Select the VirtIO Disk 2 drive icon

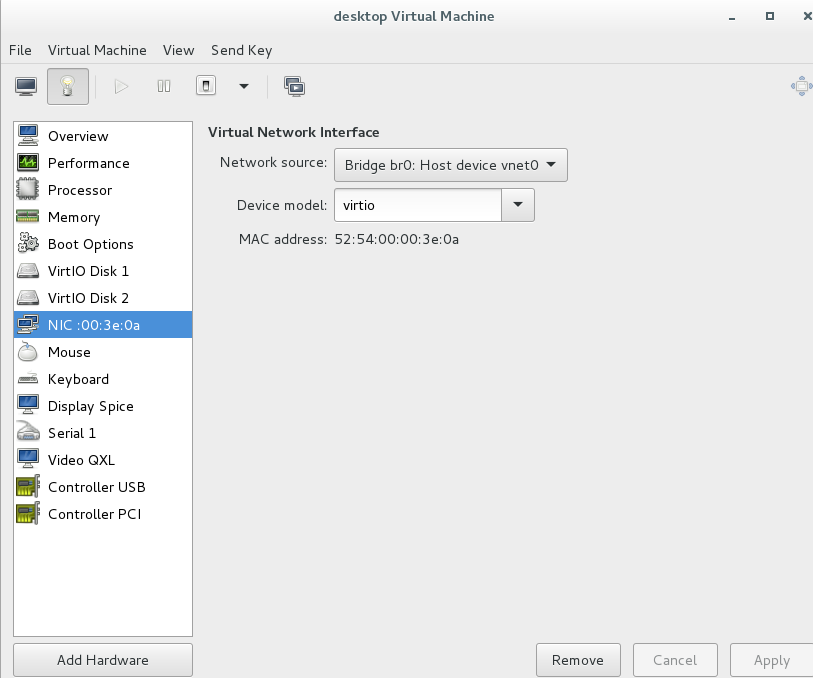[28, 298]
